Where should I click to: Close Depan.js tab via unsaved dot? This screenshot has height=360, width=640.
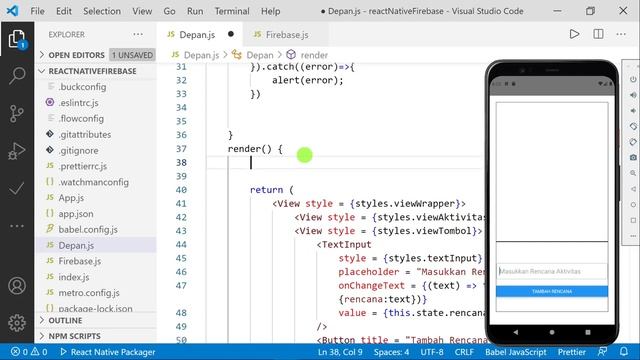tap(231, 34)
